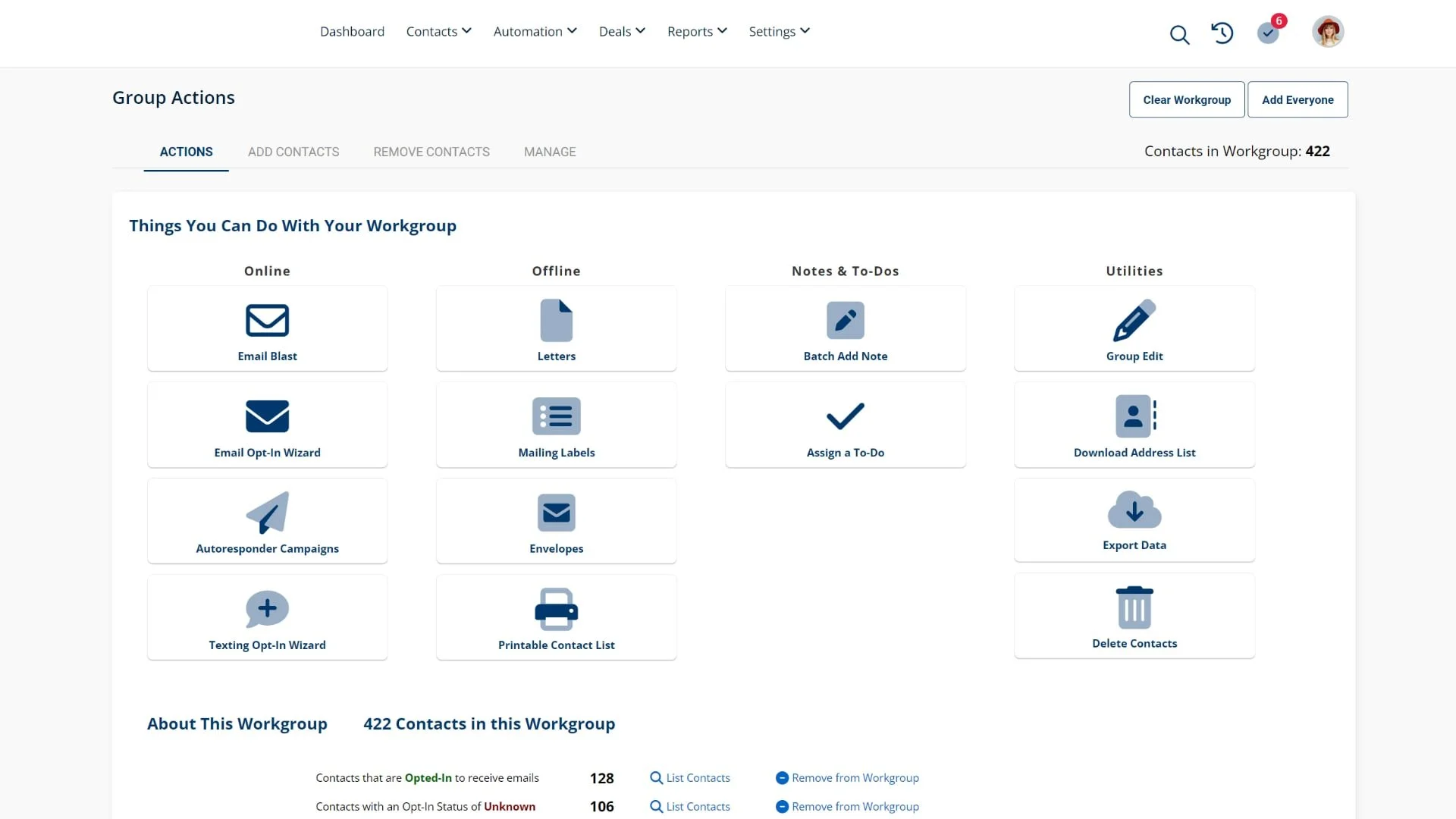Click the Printable Contact List printer icon
This screenshot has height=819, width=1456.
point(556,609)
